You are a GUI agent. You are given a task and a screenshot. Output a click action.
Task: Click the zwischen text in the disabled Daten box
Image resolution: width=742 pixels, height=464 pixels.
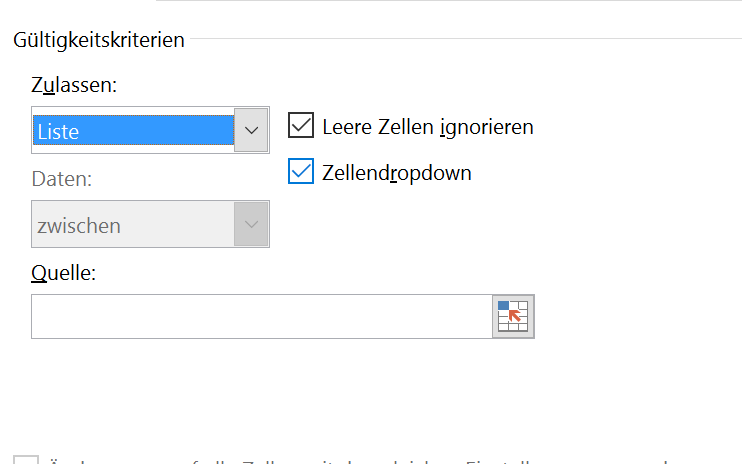[x=79, y=226]
